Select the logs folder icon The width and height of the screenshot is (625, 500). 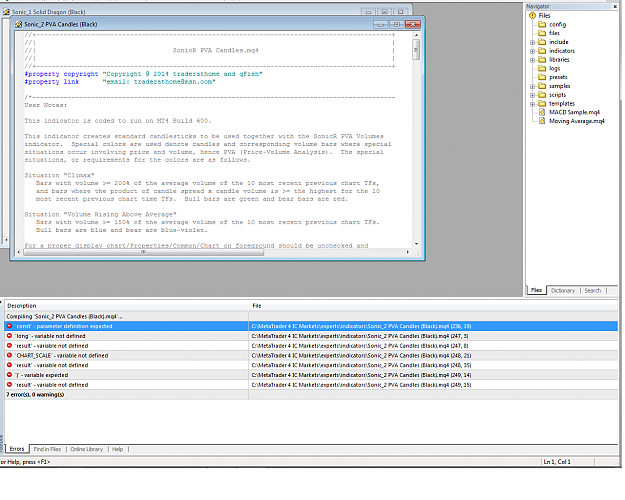pyautogui.click(x=542, y=68)
